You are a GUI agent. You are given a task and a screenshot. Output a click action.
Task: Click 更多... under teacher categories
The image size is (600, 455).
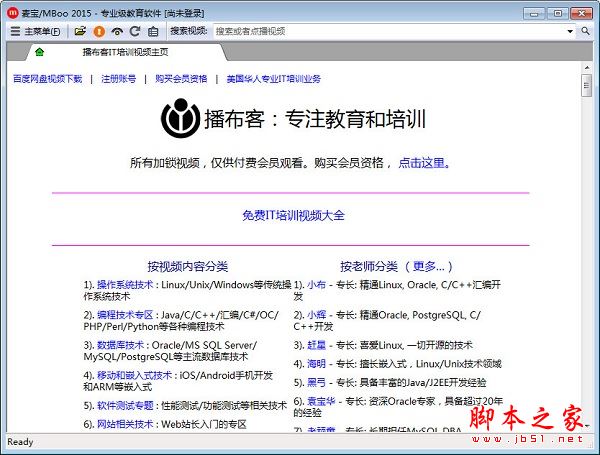pyautogui.click(x=429, y=266)
